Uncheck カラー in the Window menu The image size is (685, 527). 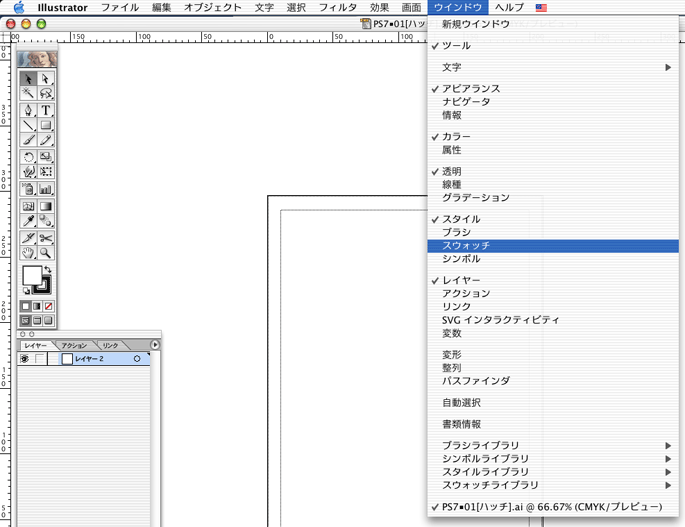click(553, 136)
